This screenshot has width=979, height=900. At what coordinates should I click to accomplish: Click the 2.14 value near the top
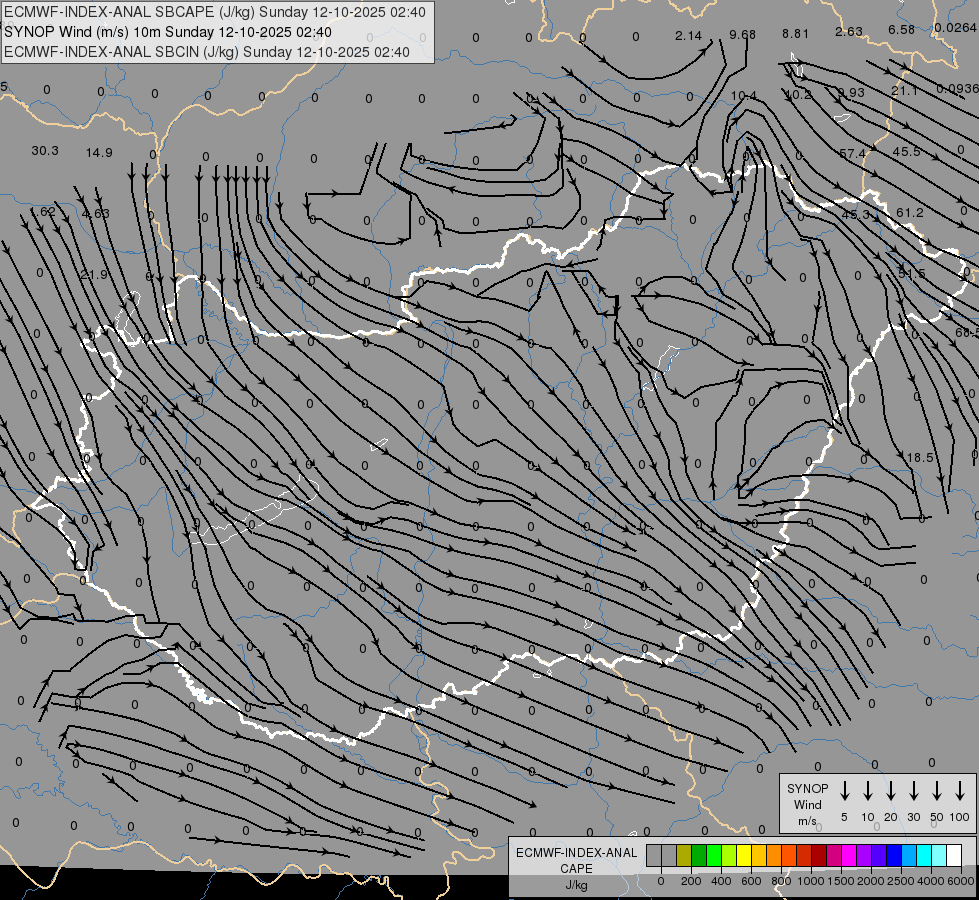(x=688, y=36)
